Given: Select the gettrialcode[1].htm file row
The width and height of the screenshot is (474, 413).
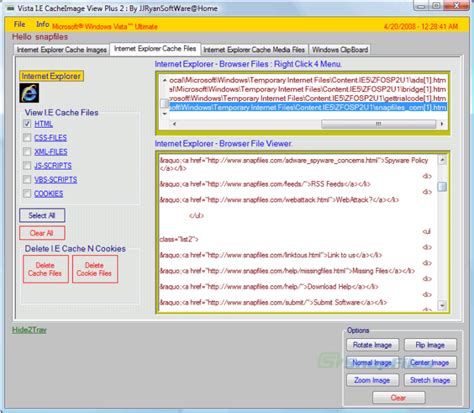Looking at the screenshot, I should click(308, 98).
